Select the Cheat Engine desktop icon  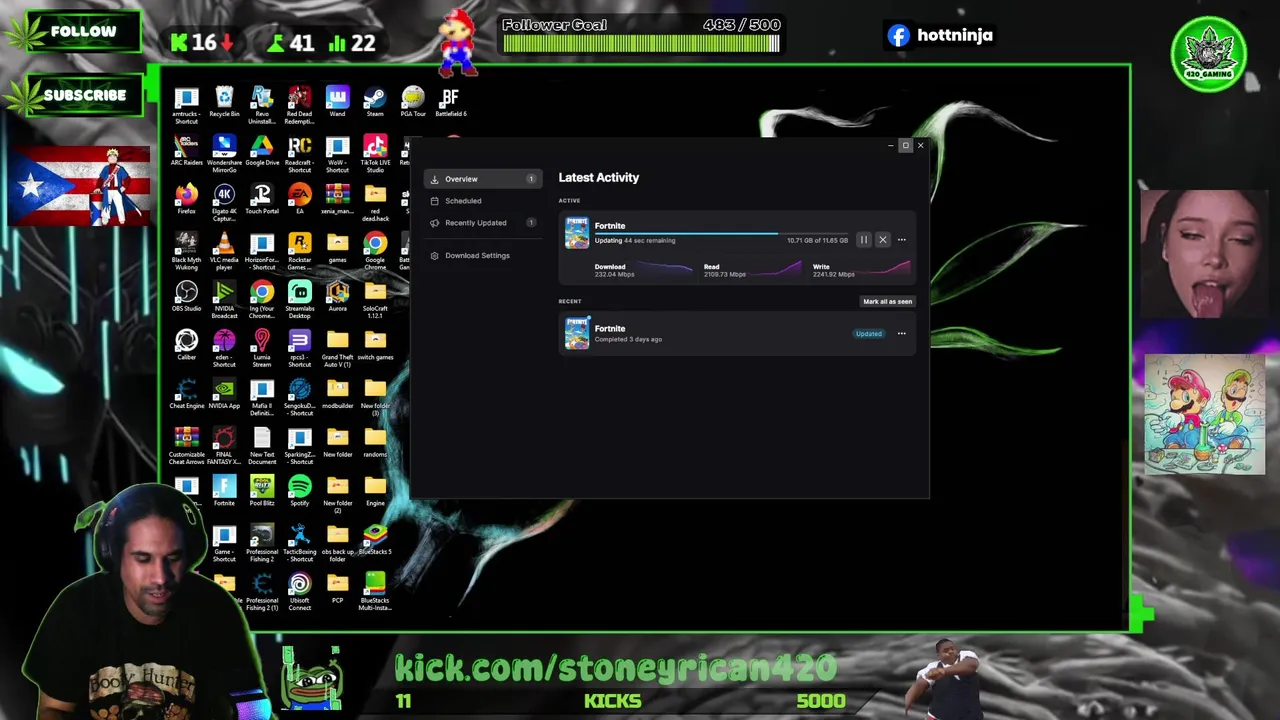(x=186, y=393)
